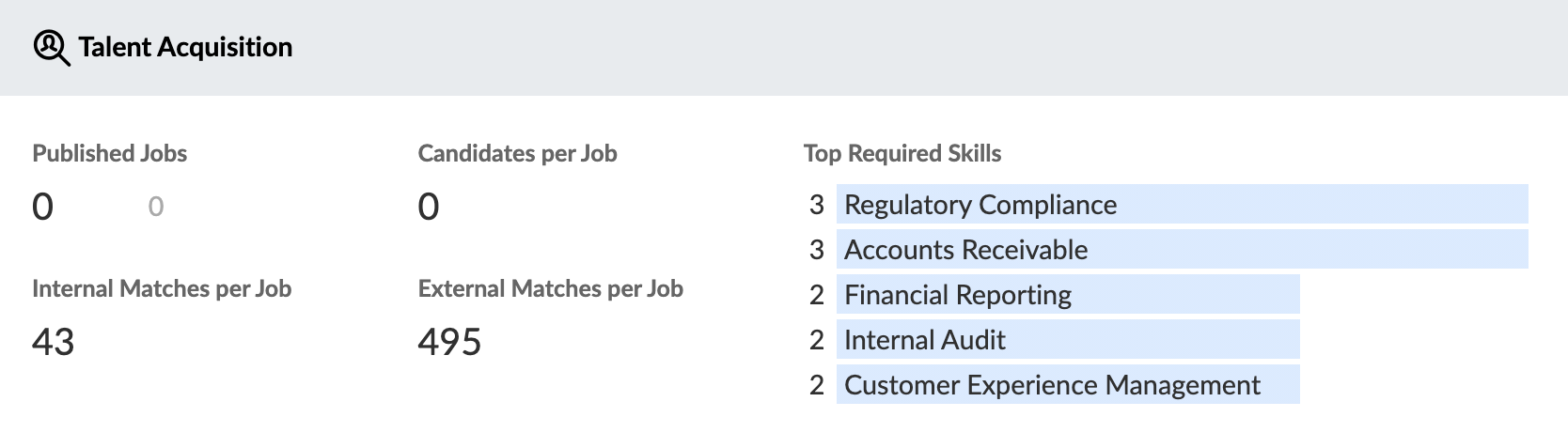Click the External Matches per Job label
Image resolution: width=1568 pixels, height=448 pixels.
point(550,288)
